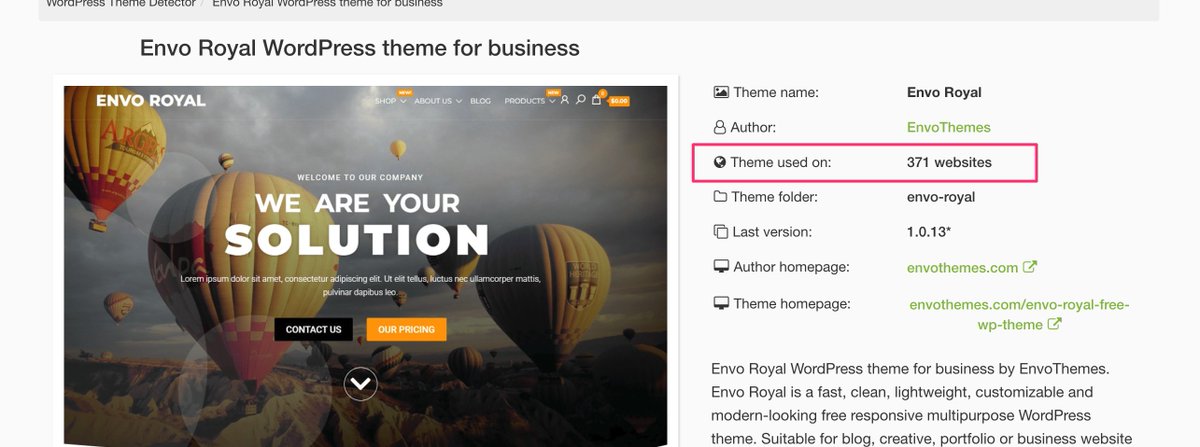Screen dimensions: 1200x447
Task: Click the copy icon beside Last version
Action: (x=720, y=232)
